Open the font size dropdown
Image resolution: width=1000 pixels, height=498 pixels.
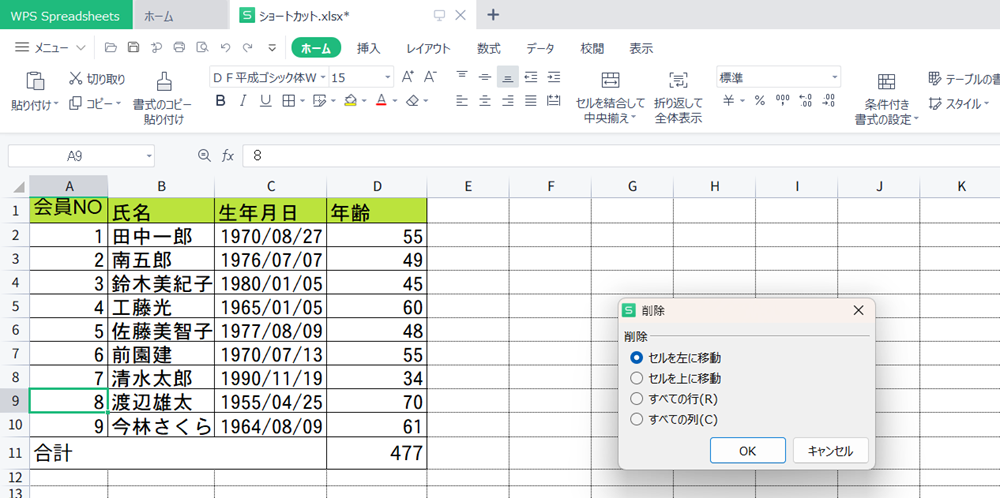click(388, 78)
